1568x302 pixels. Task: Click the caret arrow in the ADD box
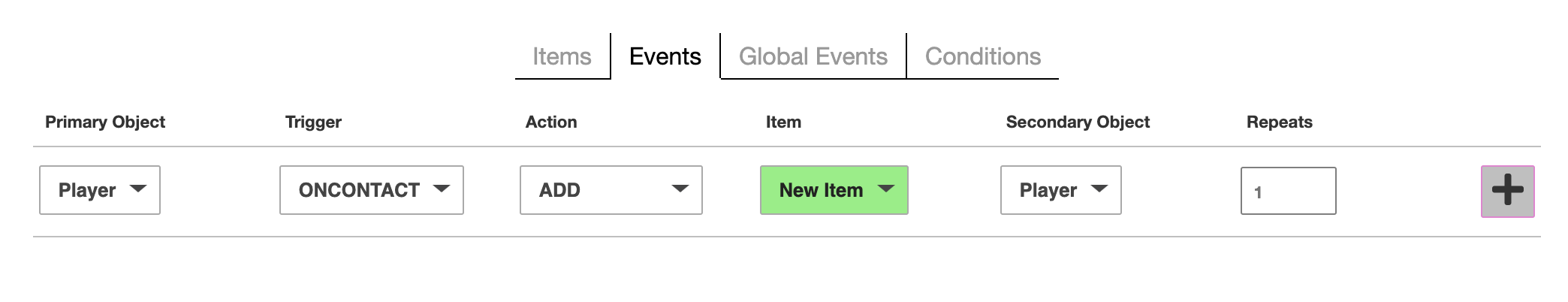pyautogui.click(x=680, y=189)
